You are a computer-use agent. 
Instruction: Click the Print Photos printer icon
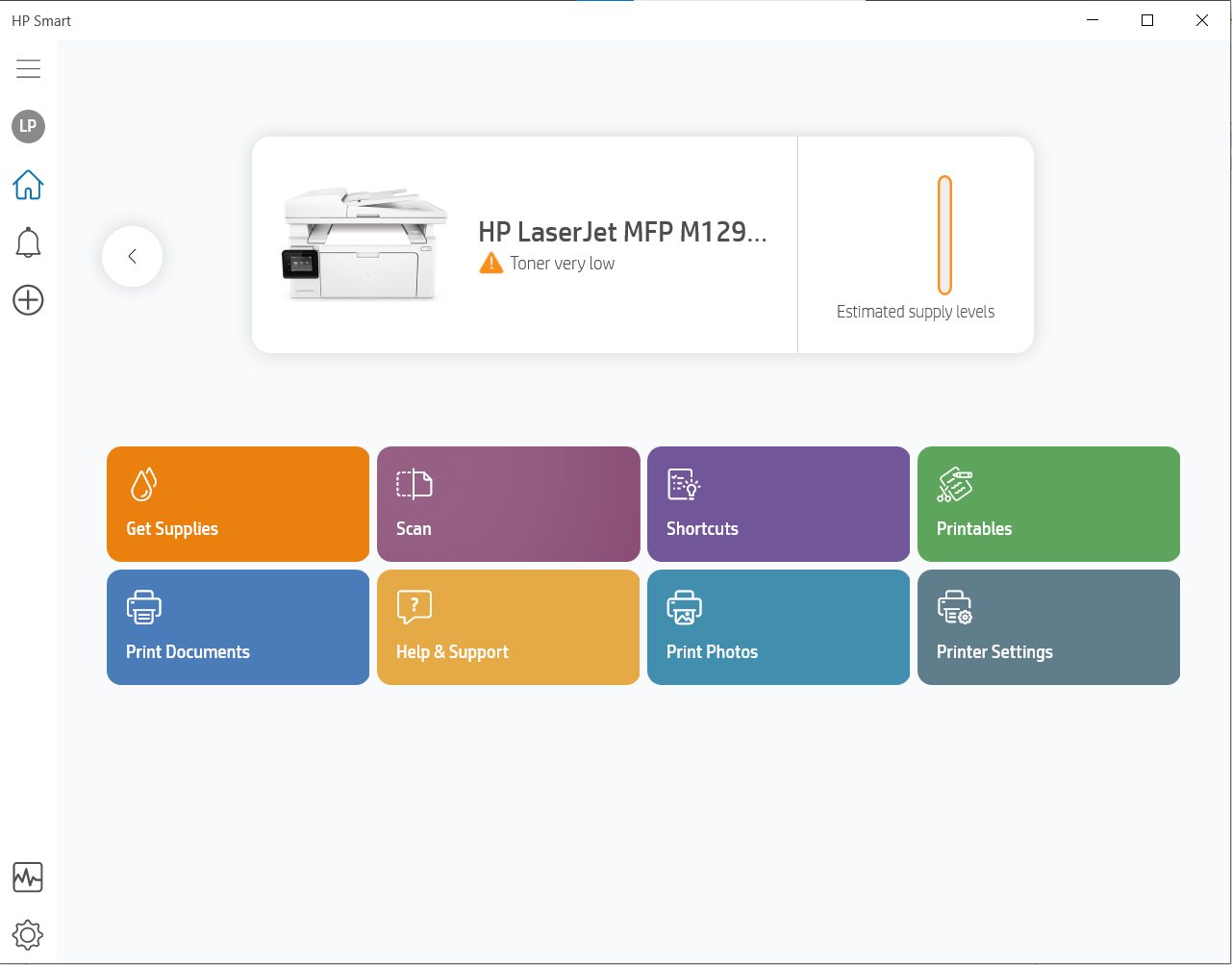(x=685, y=607)
